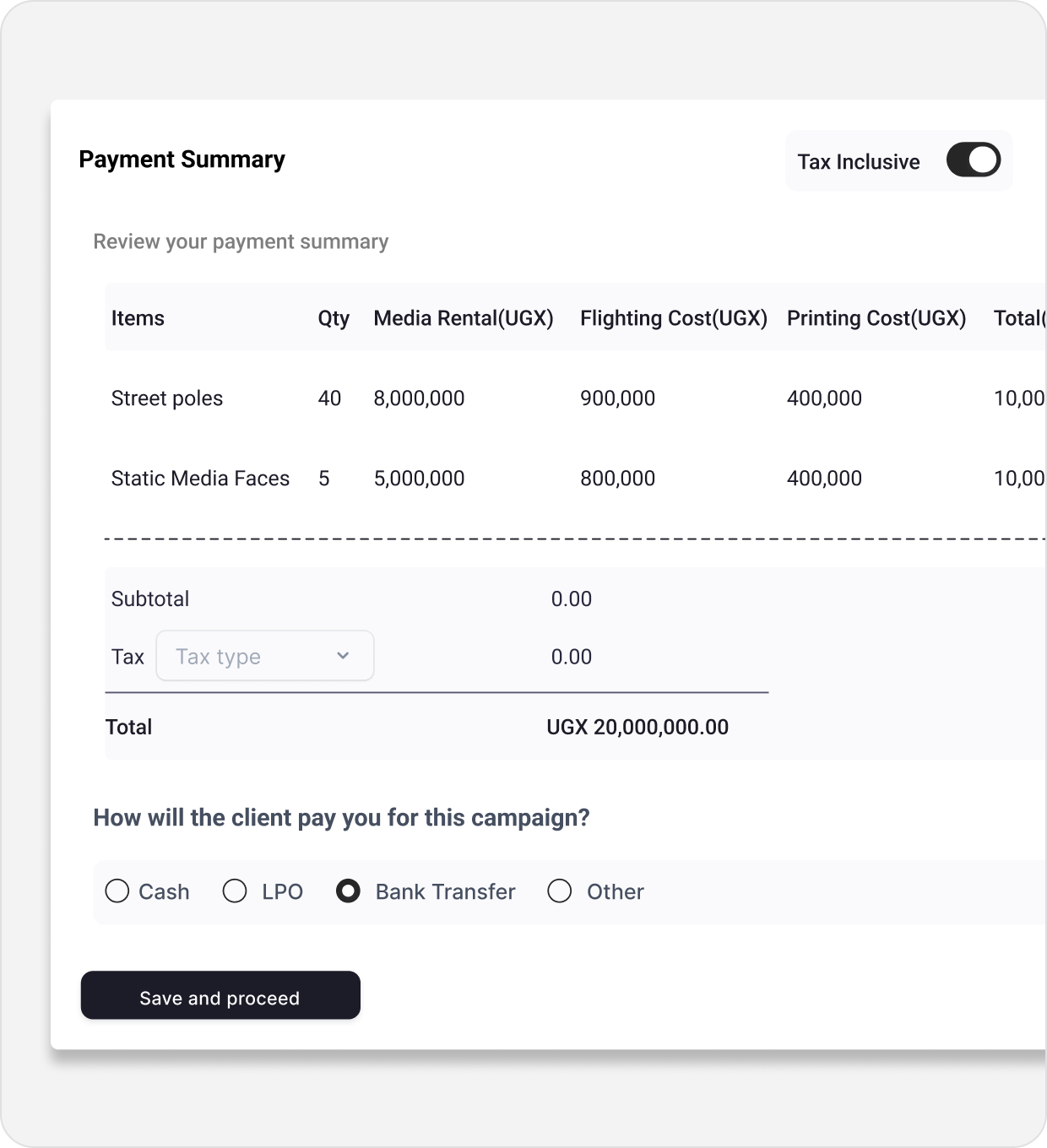Select Bank Transfer radio button
This screenshot has width=1047, height=1148.
[348, 891]
